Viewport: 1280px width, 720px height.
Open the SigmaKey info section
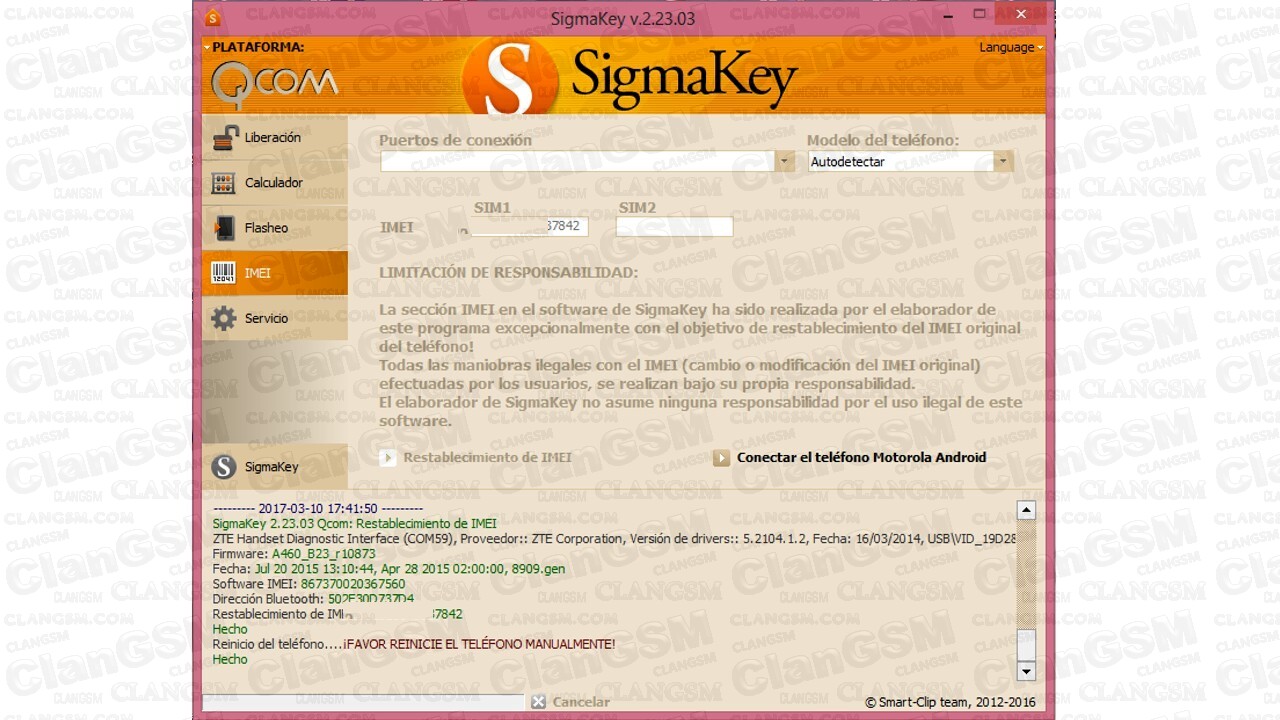(x=275, y=467)
